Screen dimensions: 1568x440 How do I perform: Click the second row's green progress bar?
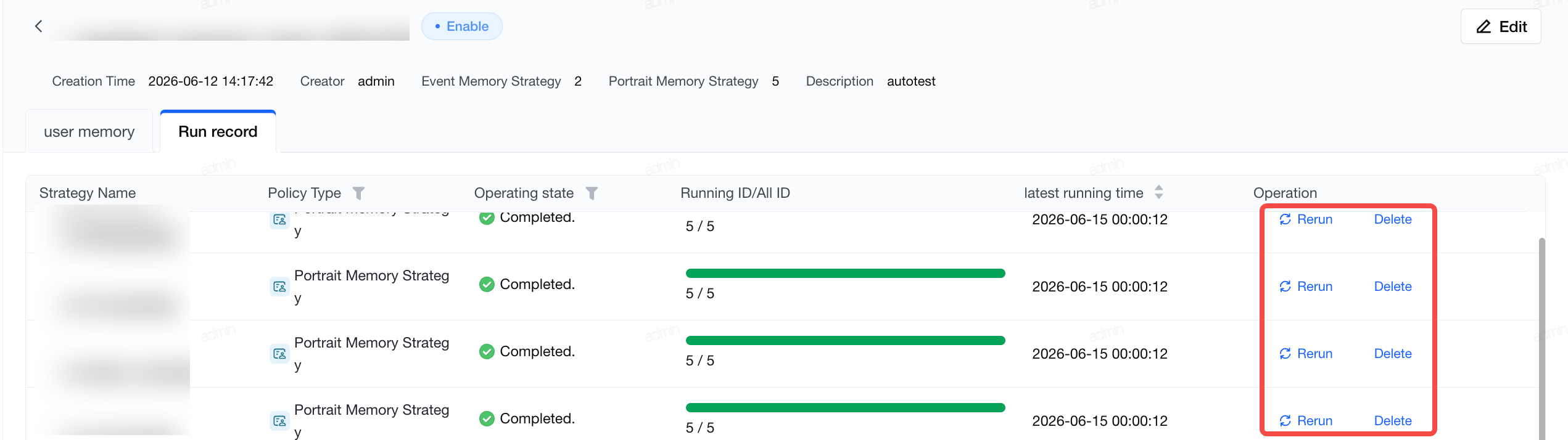[845, 273]
